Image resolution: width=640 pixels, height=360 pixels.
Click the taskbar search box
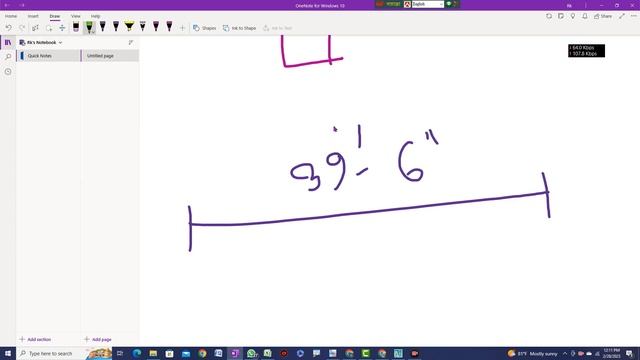coord(64,353)
